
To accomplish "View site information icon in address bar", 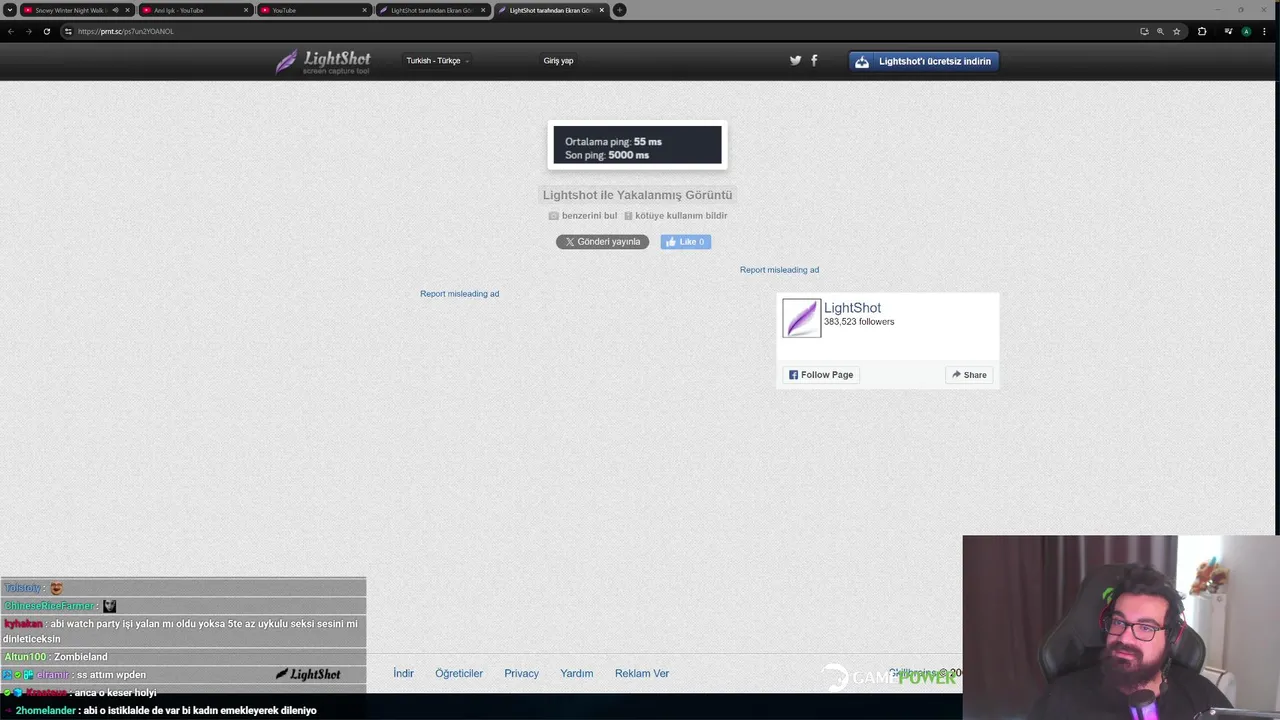I will pos(68,31).
